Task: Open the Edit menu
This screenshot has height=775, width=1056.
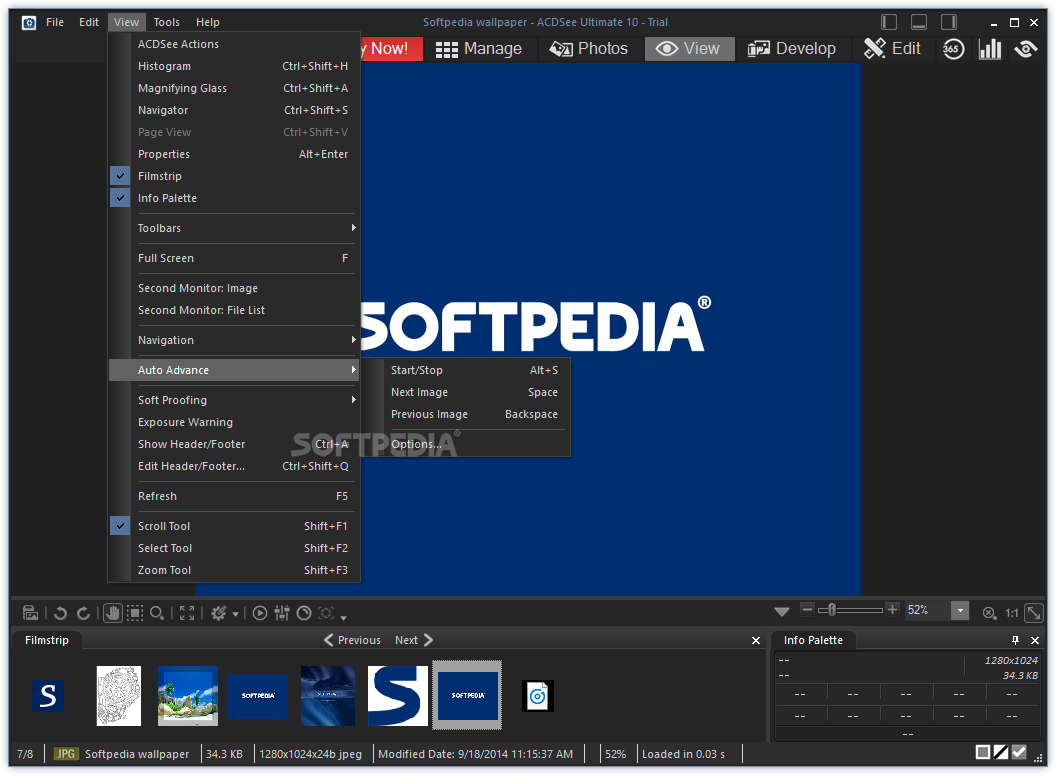Action: click(x=89, y=22)
